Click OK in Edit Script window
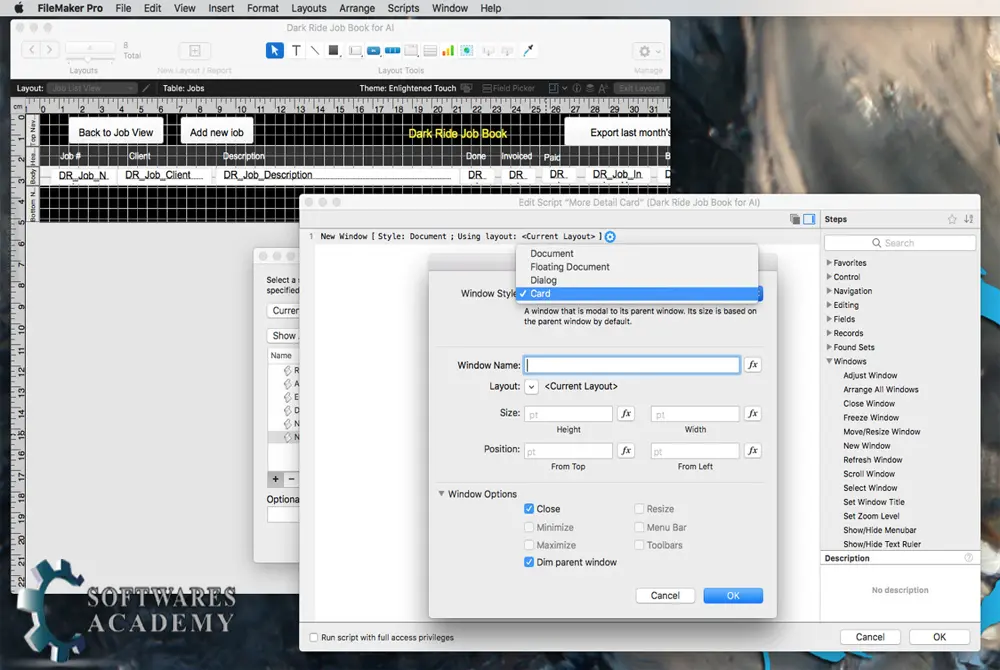The width and height of the screenshot is (1000, 670). click(x=939, y=637)
